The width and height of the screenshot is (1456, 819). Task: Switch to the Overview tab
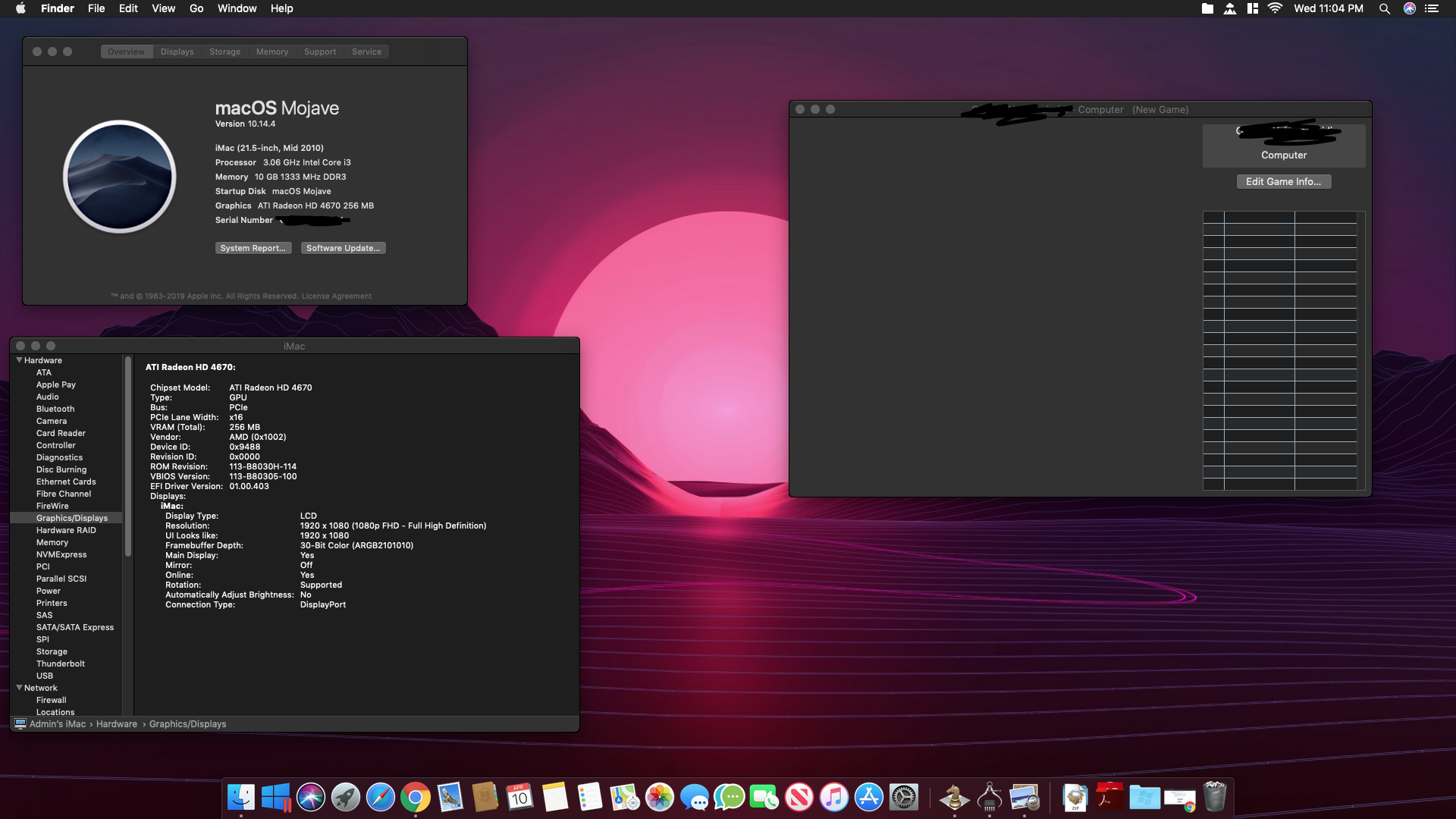[126, 52]
